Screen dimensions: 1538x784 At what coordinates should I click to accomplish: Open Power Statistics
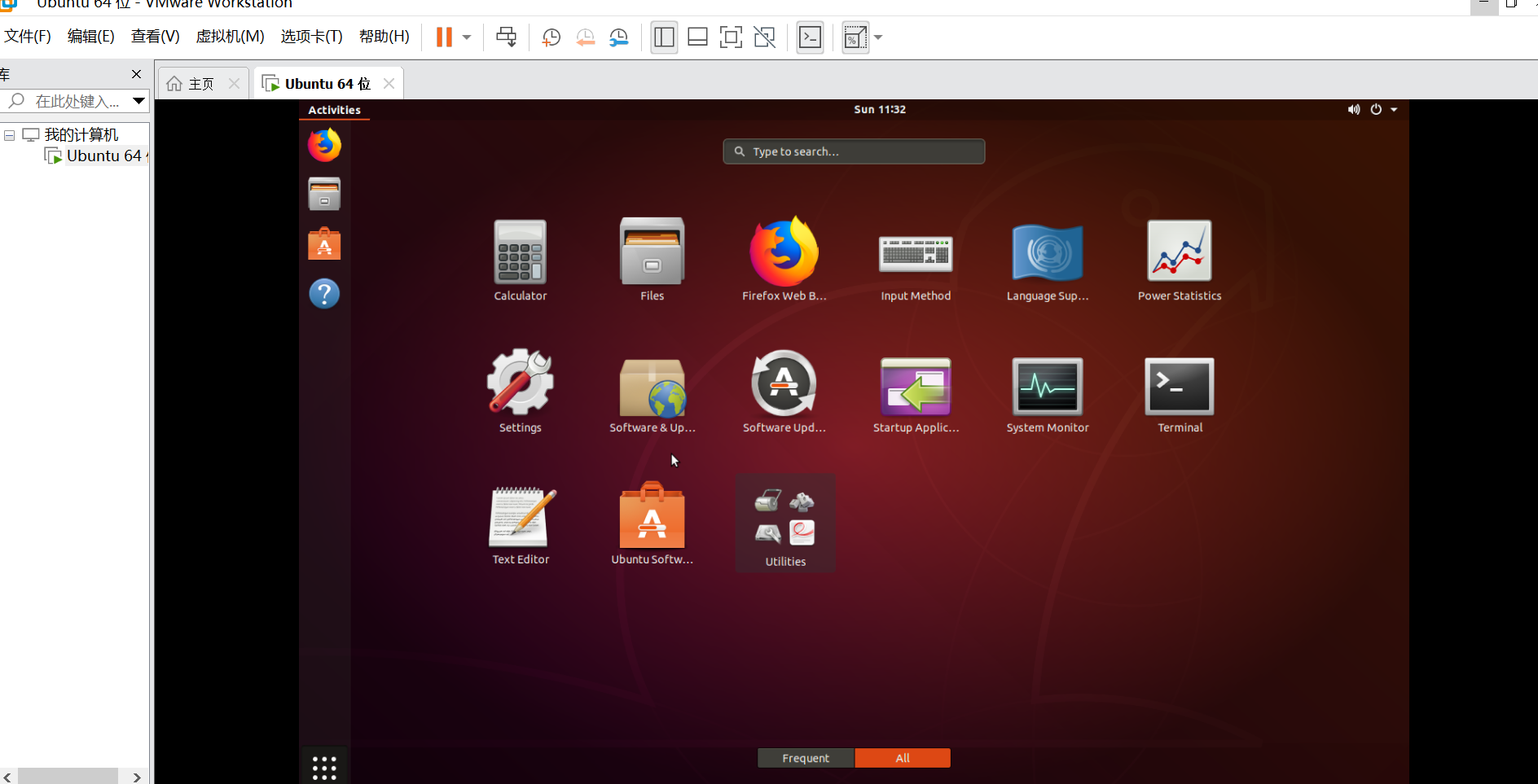tap(1180, 261)
